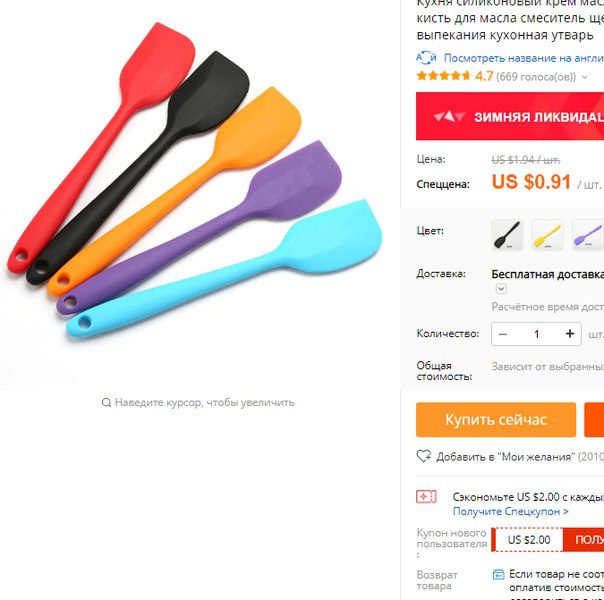Select the purple spatula color option
The image size is (604, 600).
point(588,235)
